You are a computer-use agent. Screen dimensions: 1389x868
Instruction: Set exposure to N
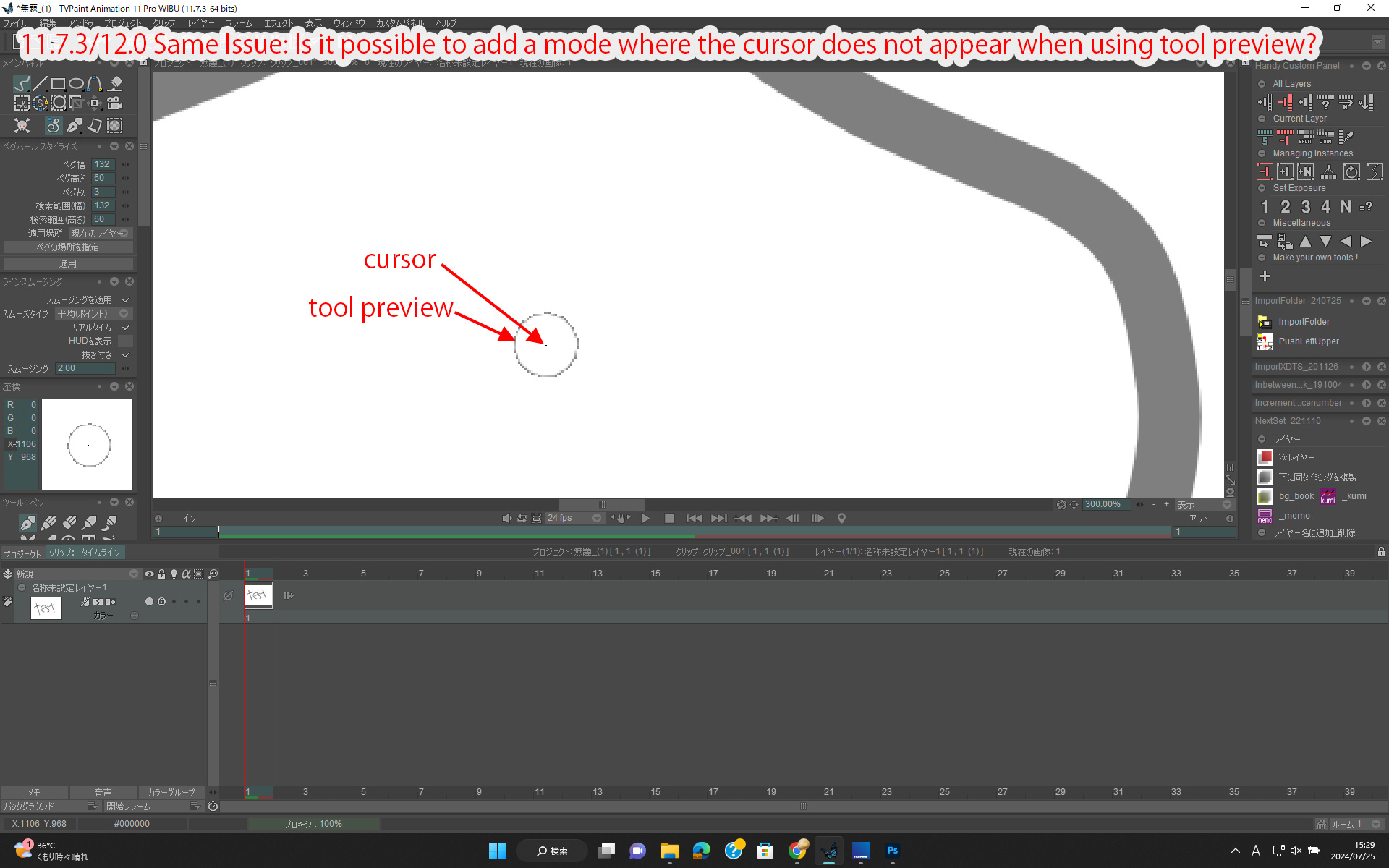pyautogui.click(x=1346, y=207)
